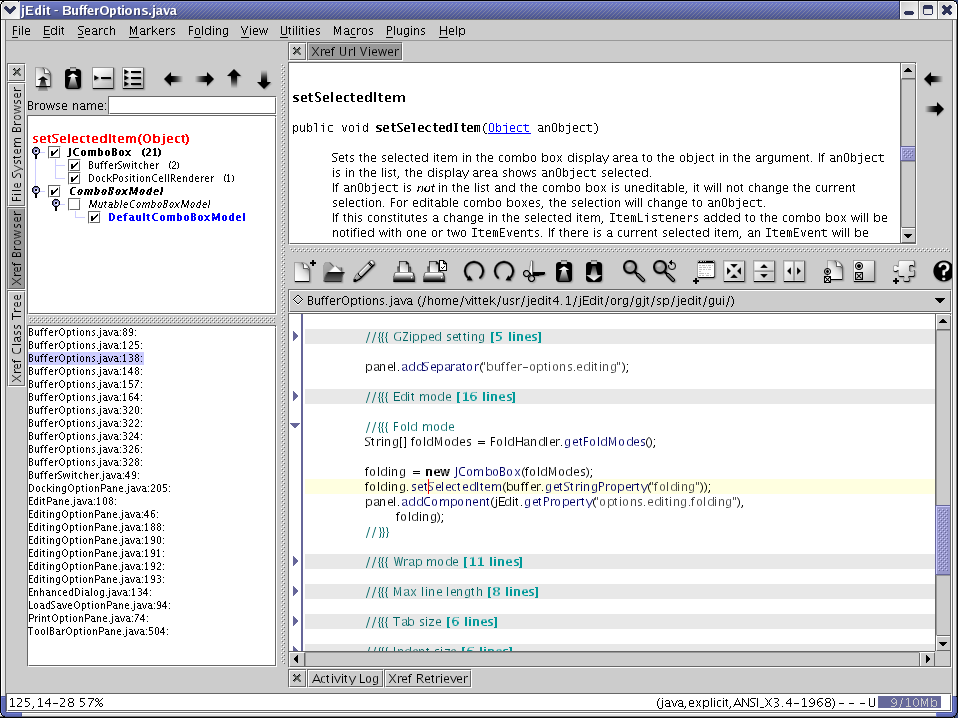Cut selection with the scissors icon
Viewport: 958px width, 718px height.
[533, 272]
